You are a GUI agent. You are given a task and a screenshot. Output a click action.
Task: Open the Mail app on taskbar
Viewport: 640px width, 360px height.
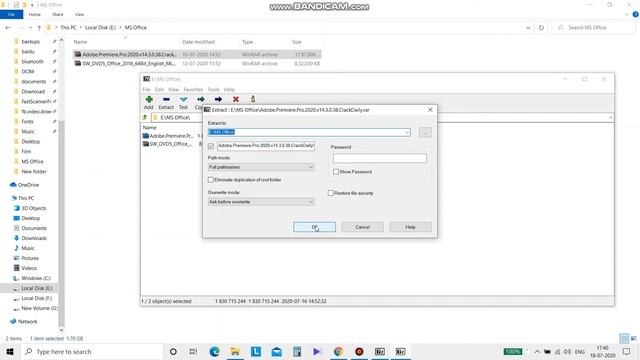coord(276,351)
